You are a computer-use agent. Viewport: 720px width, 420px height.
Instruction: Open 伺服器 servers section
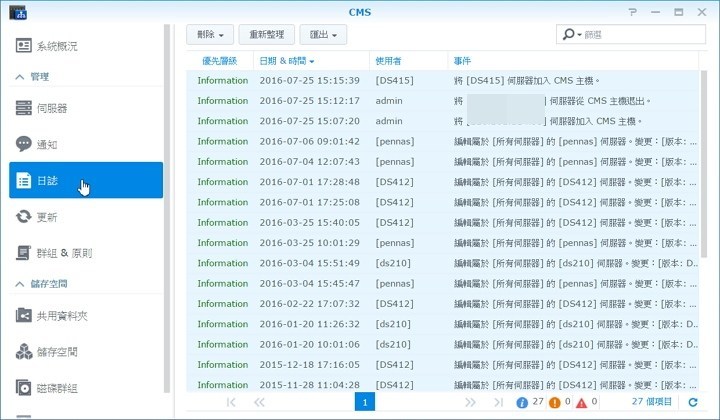pos(86,108)
